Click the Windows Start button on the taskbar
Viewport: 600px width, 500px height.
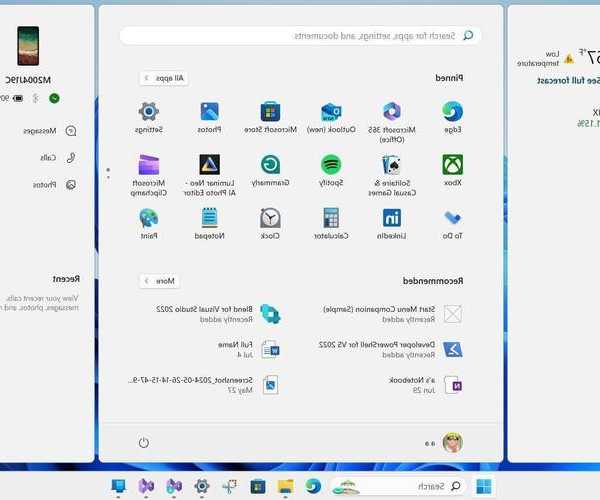pyautogui.click(x=484, y=486)
